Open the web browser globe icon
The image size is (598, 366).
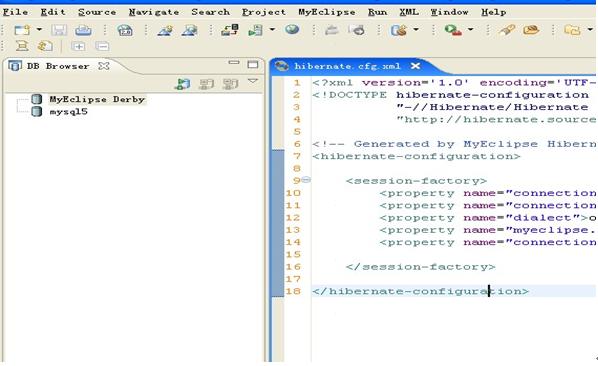(x=292, y=29)
